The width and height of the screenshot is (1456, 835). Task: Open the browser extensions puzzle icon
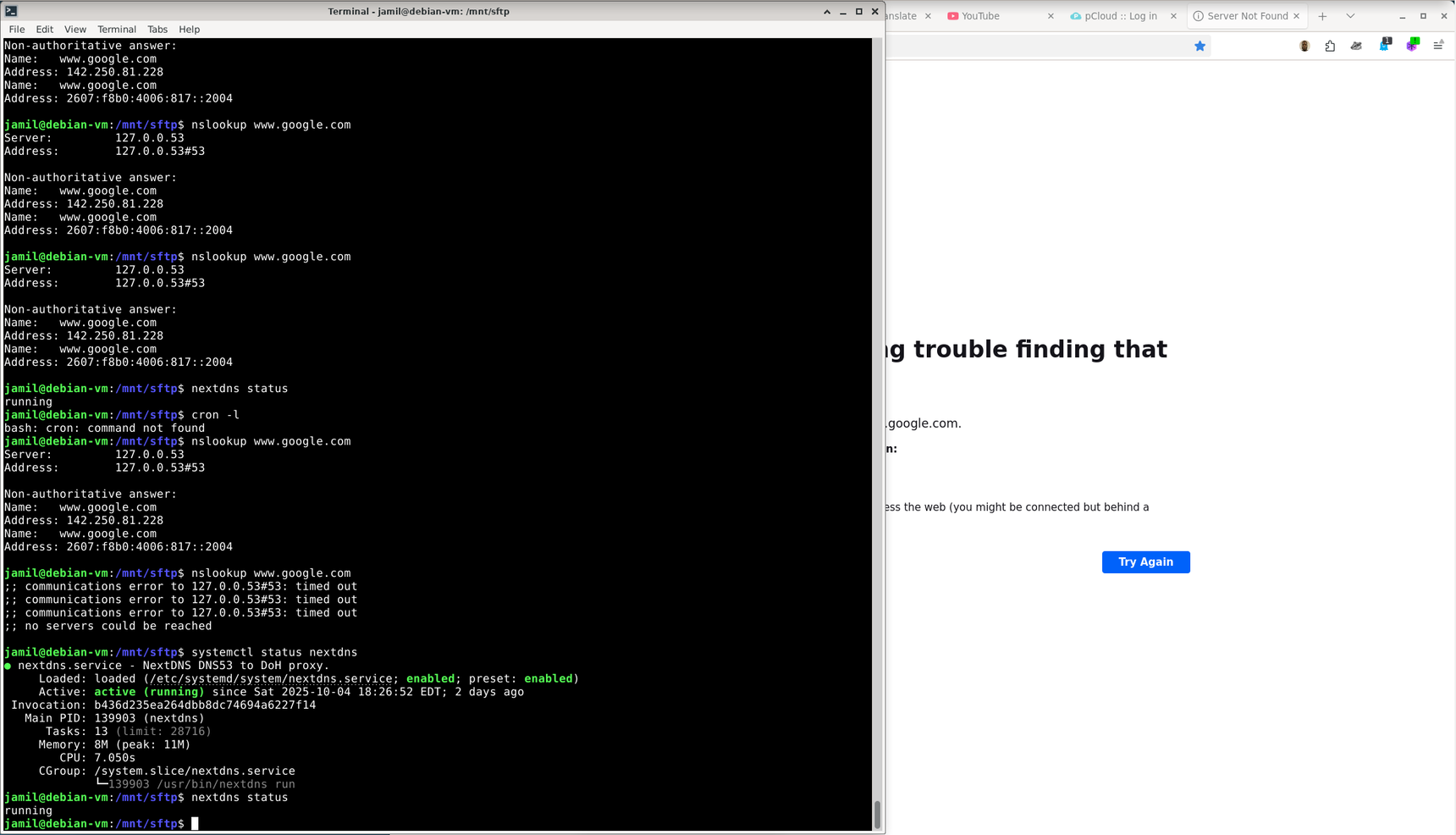point(1330,46)
